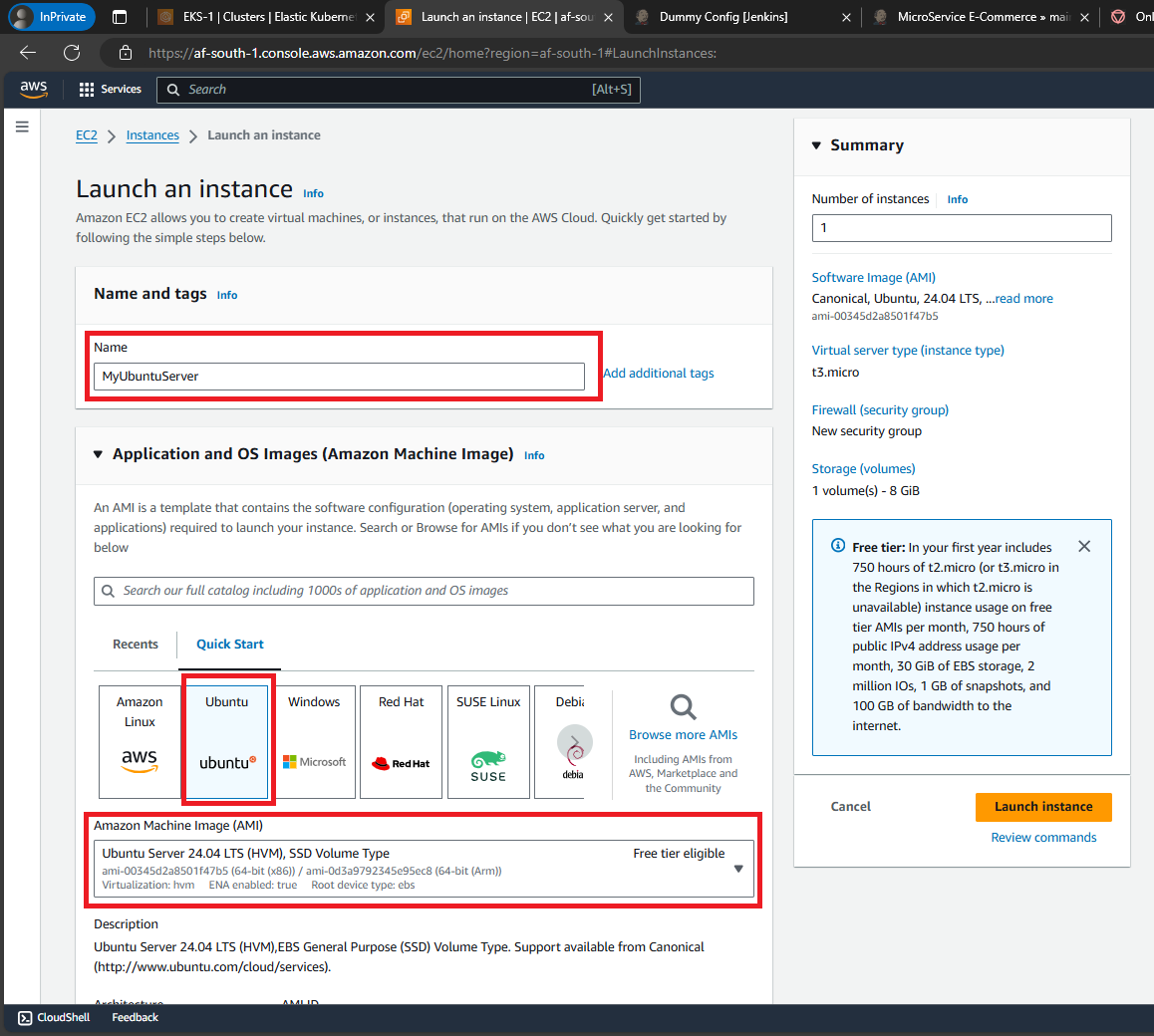The width and height of the screenshot is (1154, 1036).
Task: Go to Instances breadcrumb link
Action: click(152, 134)
